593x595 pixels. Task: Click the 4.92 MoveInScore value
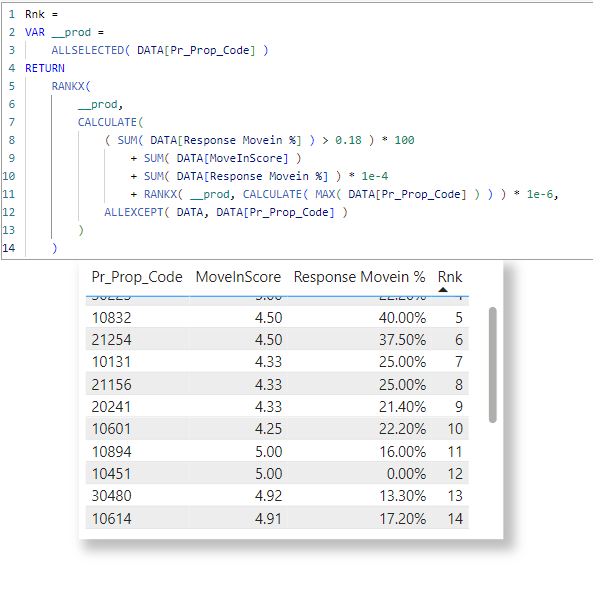point(268,496)
